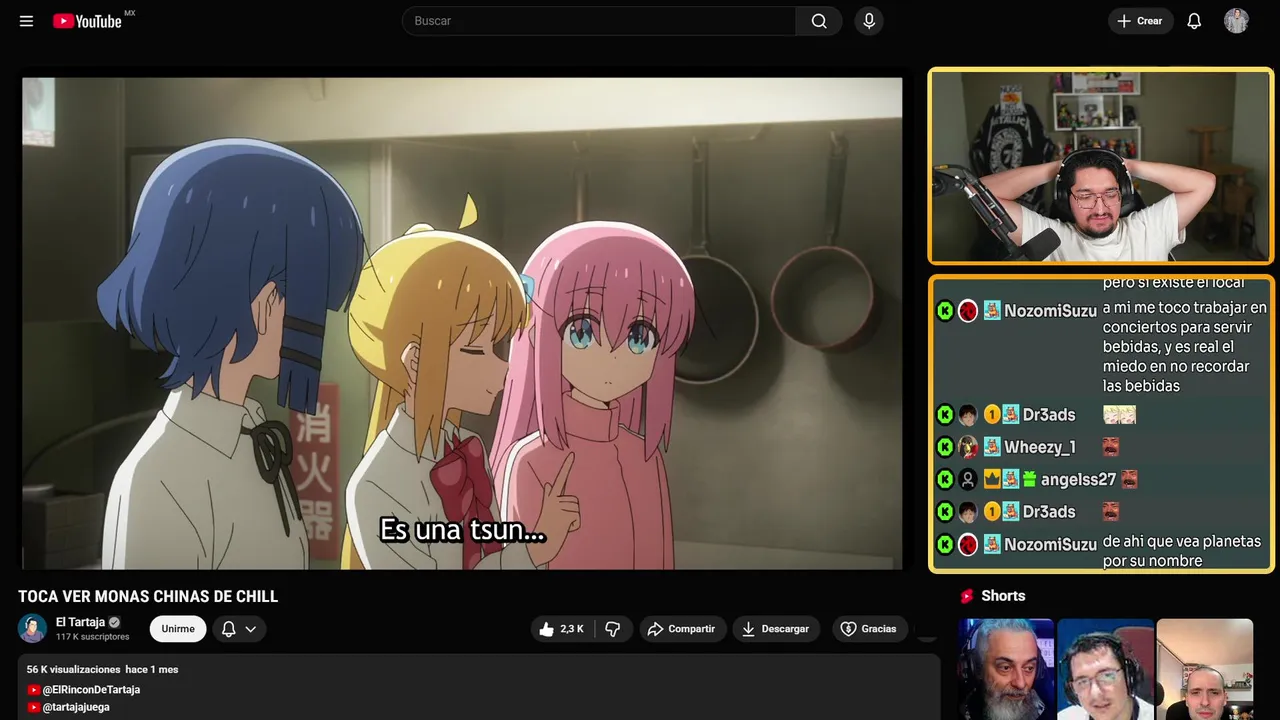Screen dimensions: 1280x720
Task: Open subscription notification bell dropdown
Action: 239,629
